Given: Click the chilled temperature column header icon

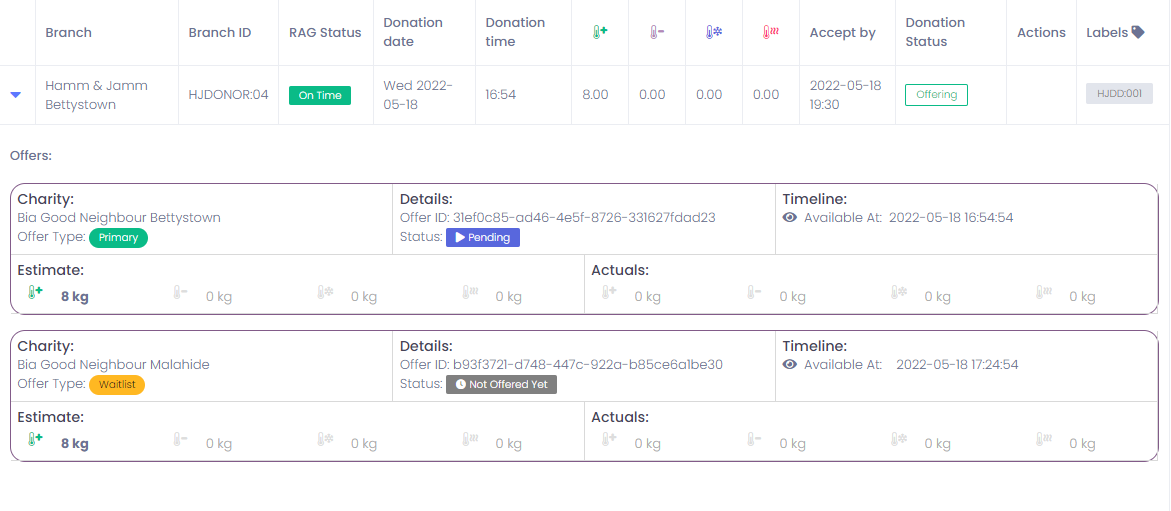Looking at the screenshot, I should (655, 32).
